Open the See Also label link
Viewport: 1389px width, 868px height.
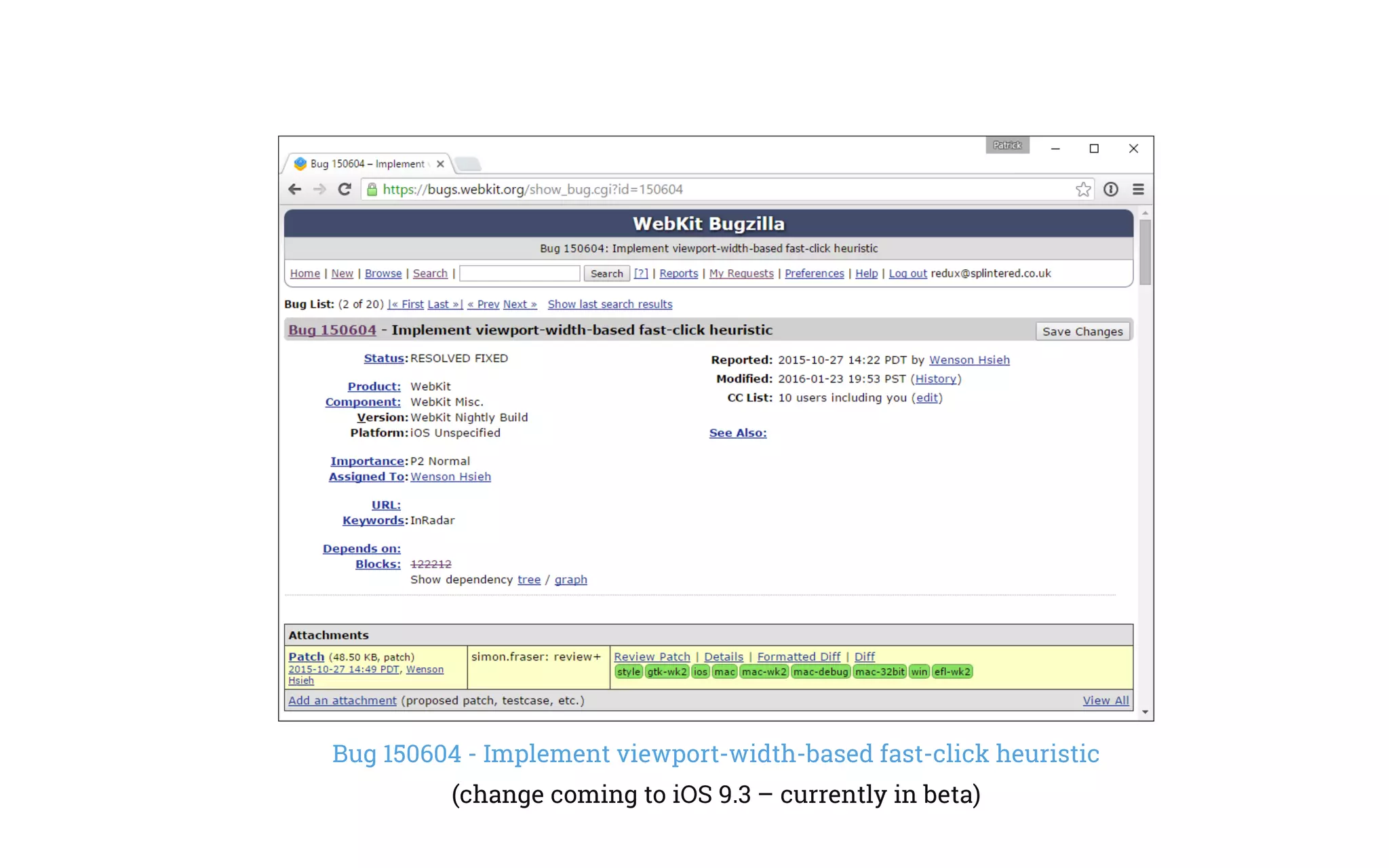coord(738,433)
